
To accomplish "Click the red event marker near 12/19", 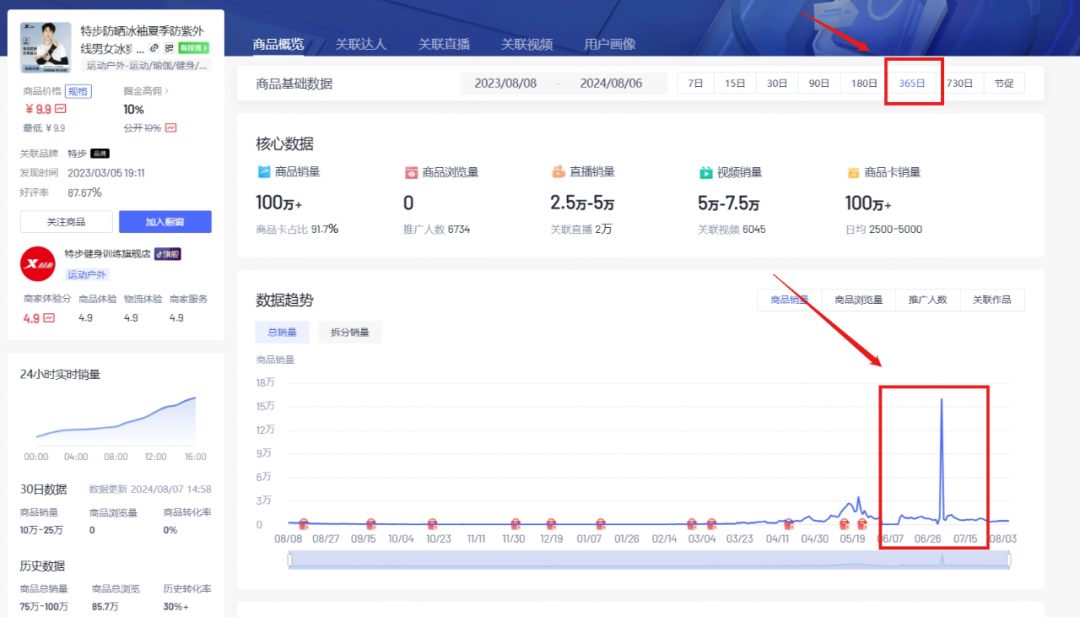I will coord(551,524).
